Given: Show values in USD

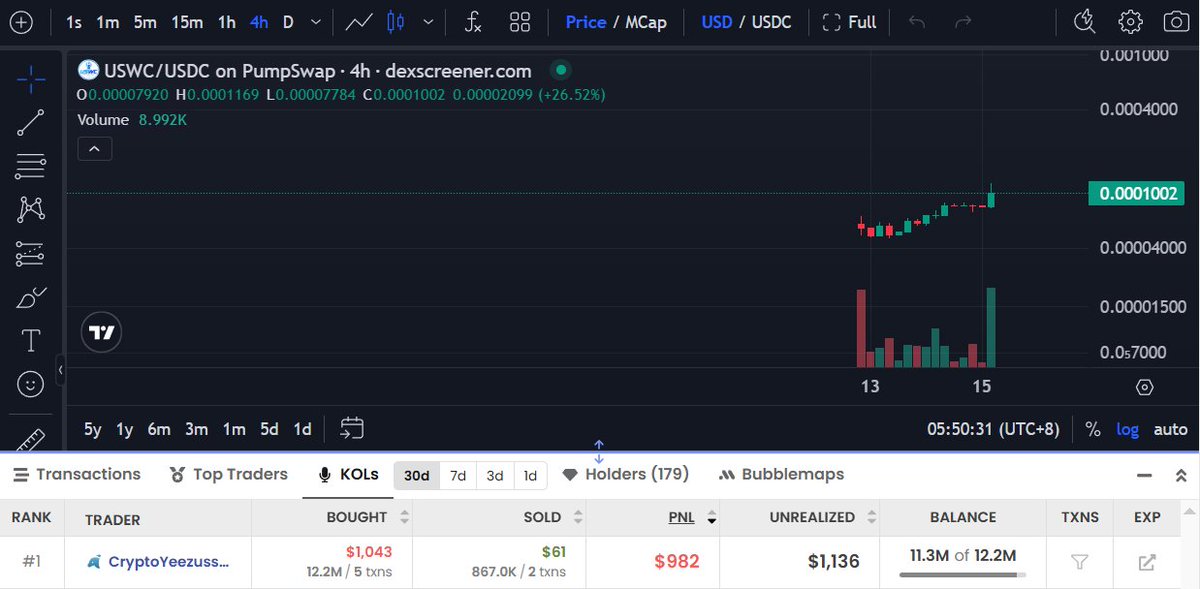Looking at the screenshot, I should (x=717, y=22).
